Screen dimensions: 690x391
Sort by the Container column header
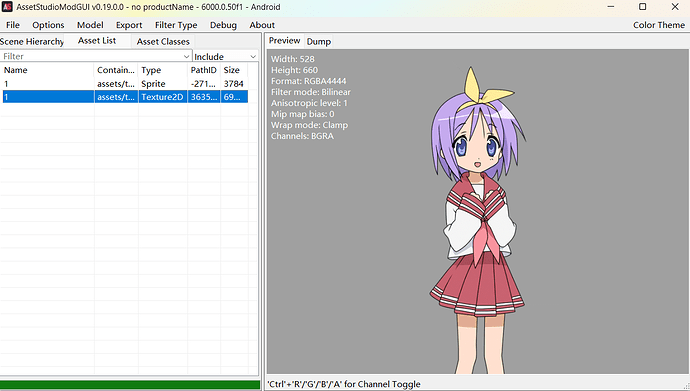116,70
